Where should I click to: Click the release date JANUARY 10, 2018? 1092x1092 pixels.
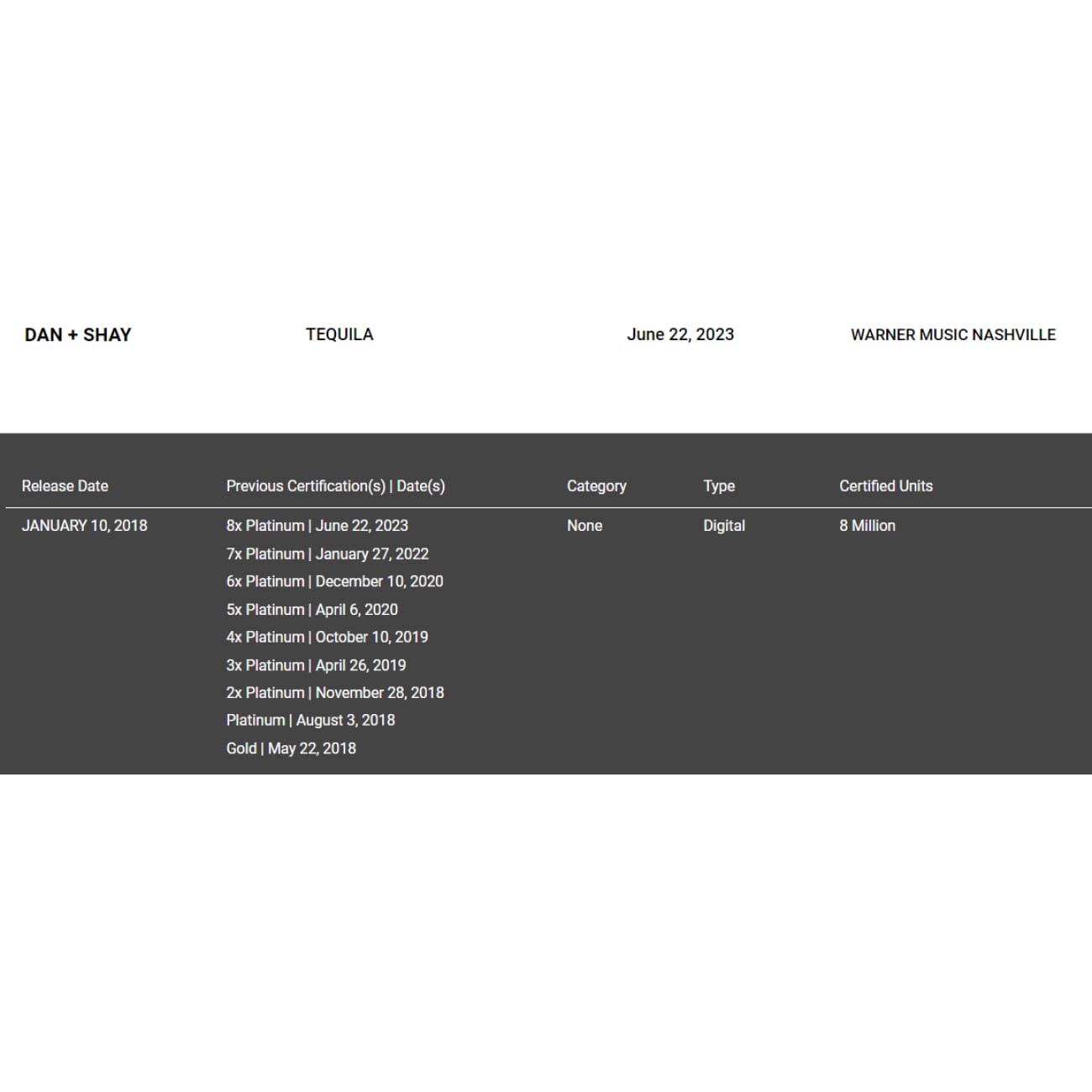[x=85, y=526]
